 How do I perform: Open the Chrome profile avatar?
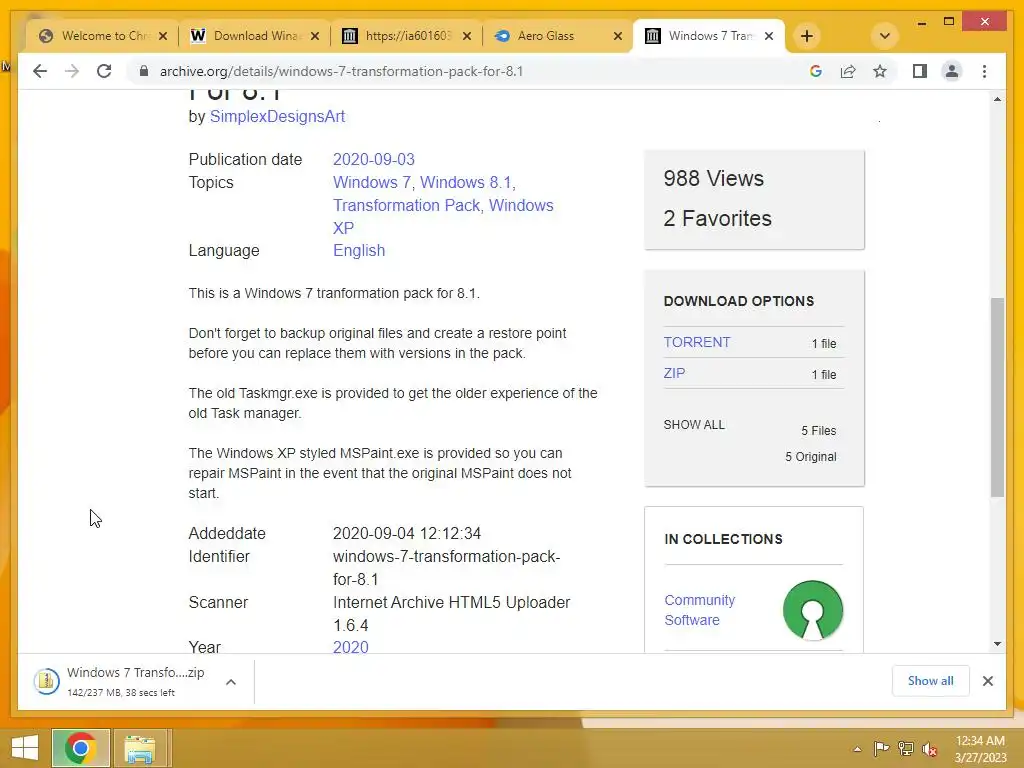coord(952,71)
